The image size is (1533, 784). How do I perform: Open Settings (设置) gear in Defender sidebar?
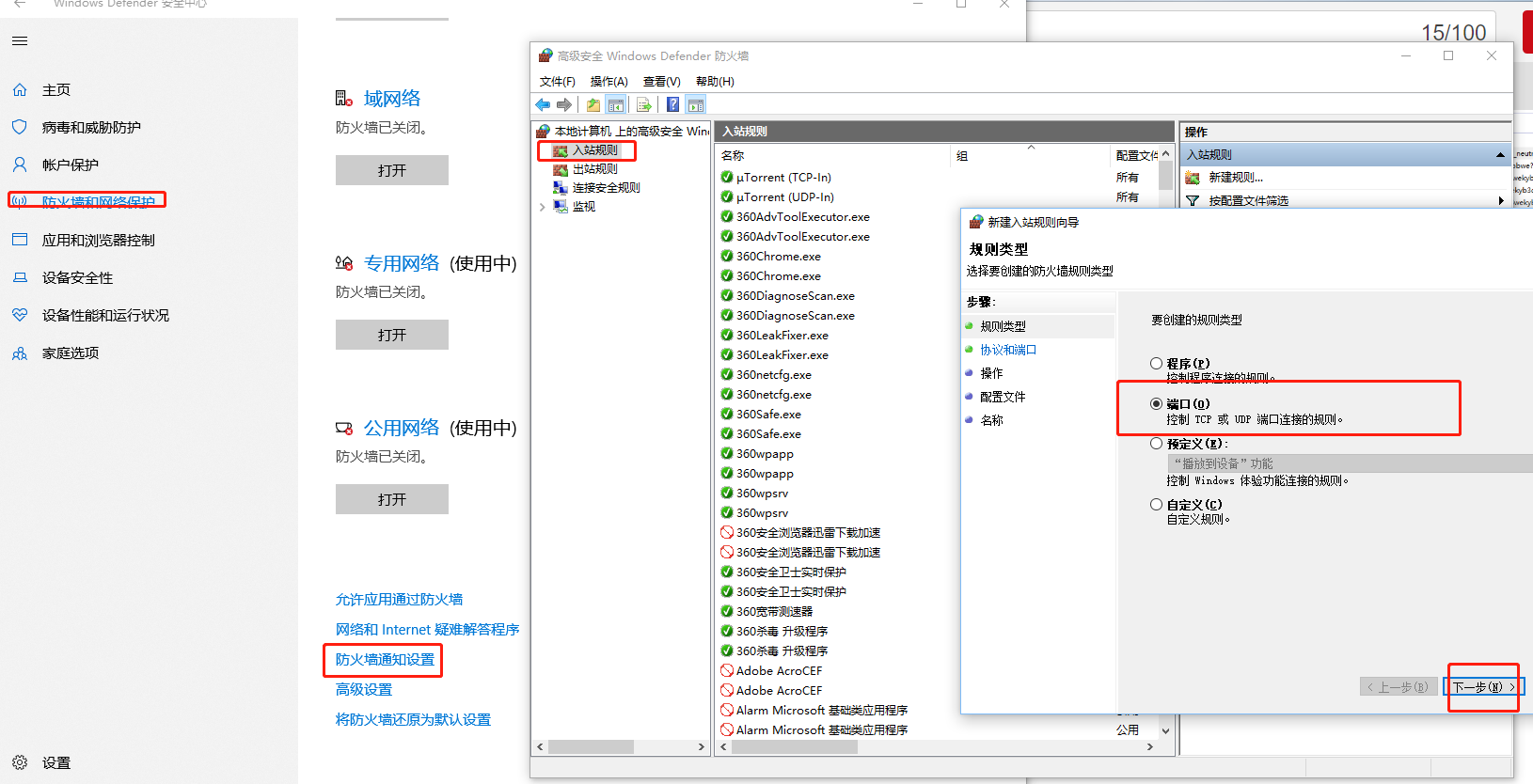(20, 762)
